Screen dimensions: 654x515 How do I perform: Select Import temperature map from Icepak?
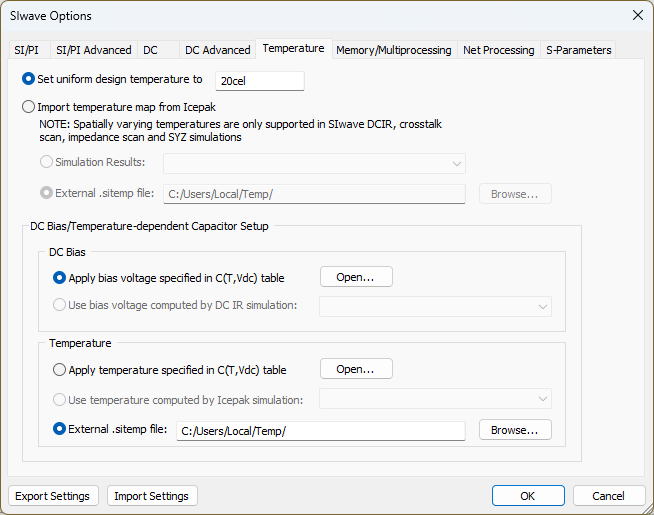tap(28, 105)
